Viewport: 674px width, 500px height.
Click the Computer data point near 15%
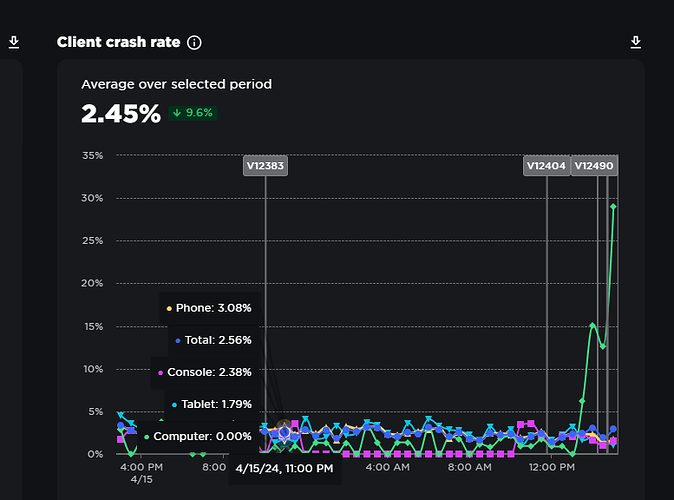593,325
